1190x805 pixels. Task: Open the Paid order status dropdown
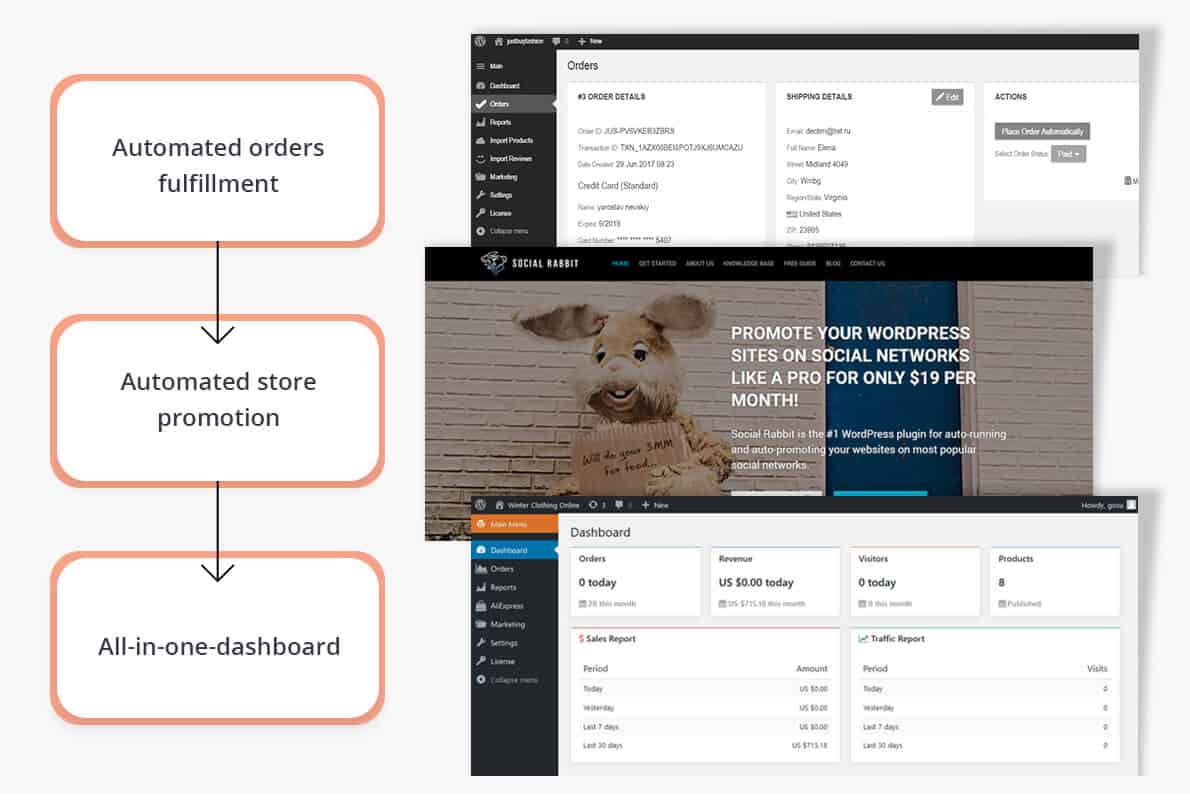(x=1070, y=155)
